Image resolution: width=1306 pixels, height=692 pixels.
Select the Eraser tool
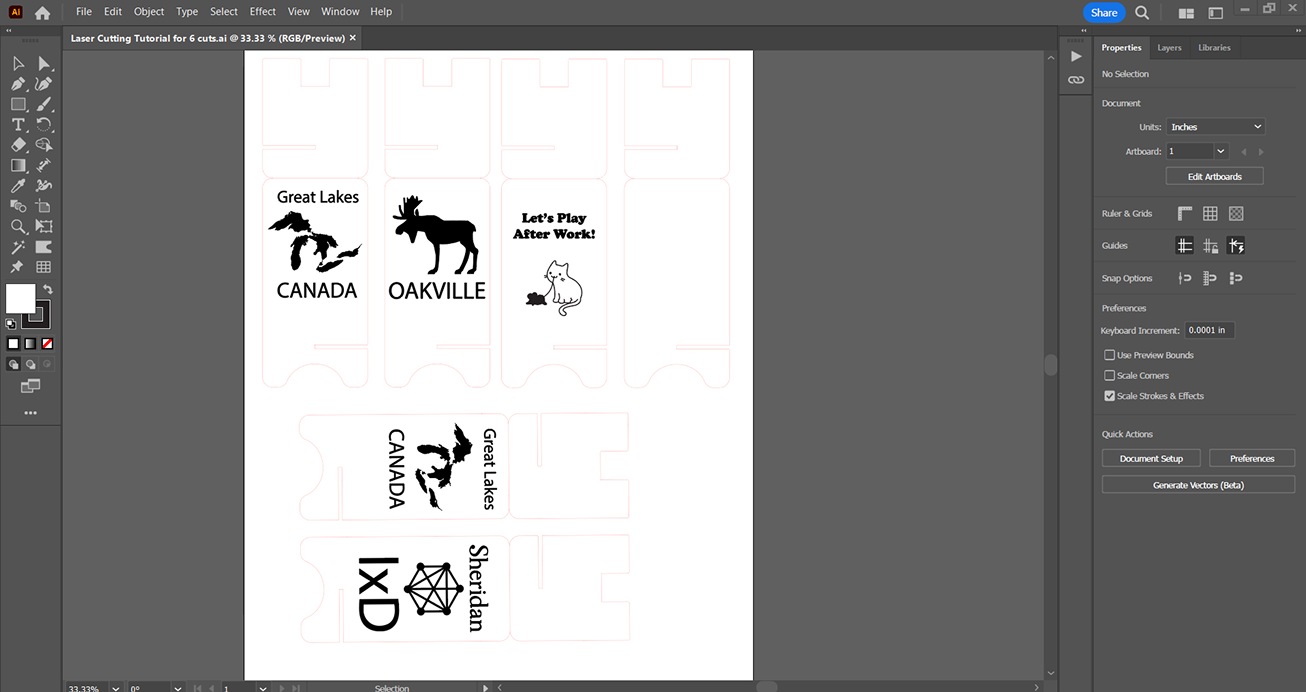(18, 145)
